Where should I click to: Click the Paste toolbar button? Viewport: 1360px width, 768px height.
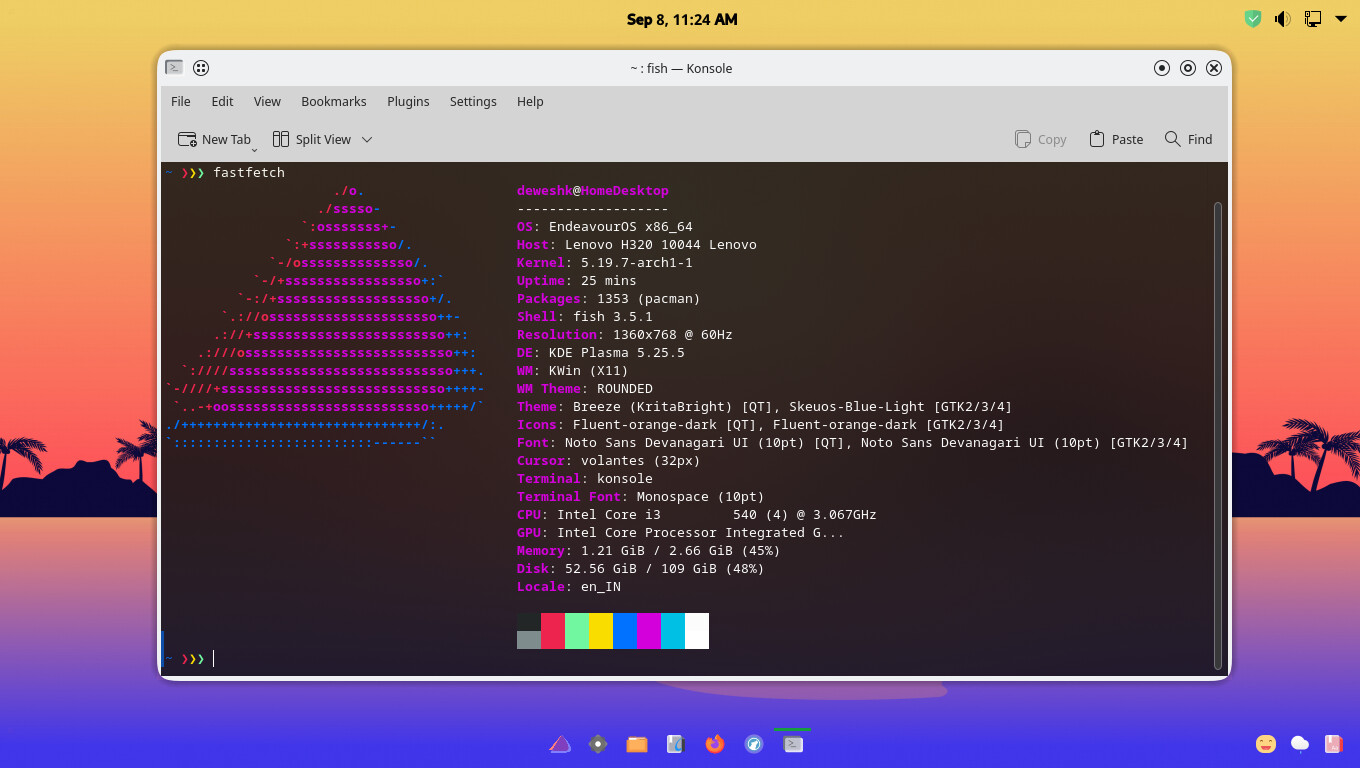1116,139
